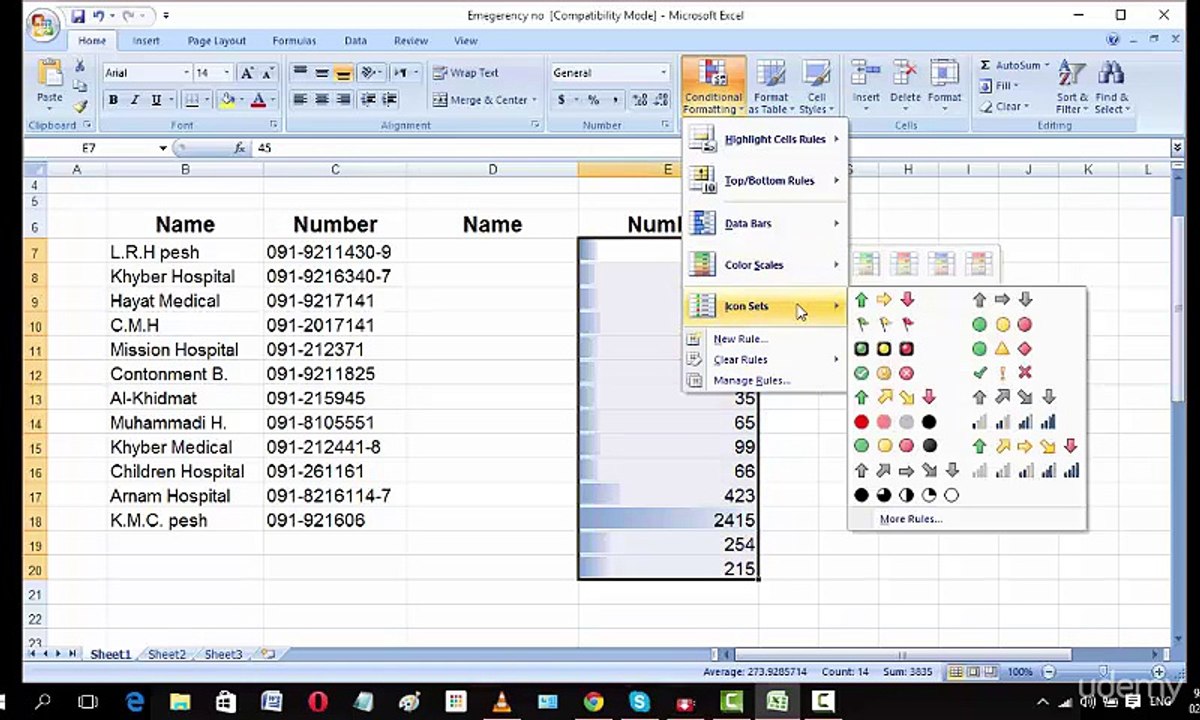The image size is (1200, 720).
Task: Click the Percent Style icon
Action: click(x=593, y=100)
